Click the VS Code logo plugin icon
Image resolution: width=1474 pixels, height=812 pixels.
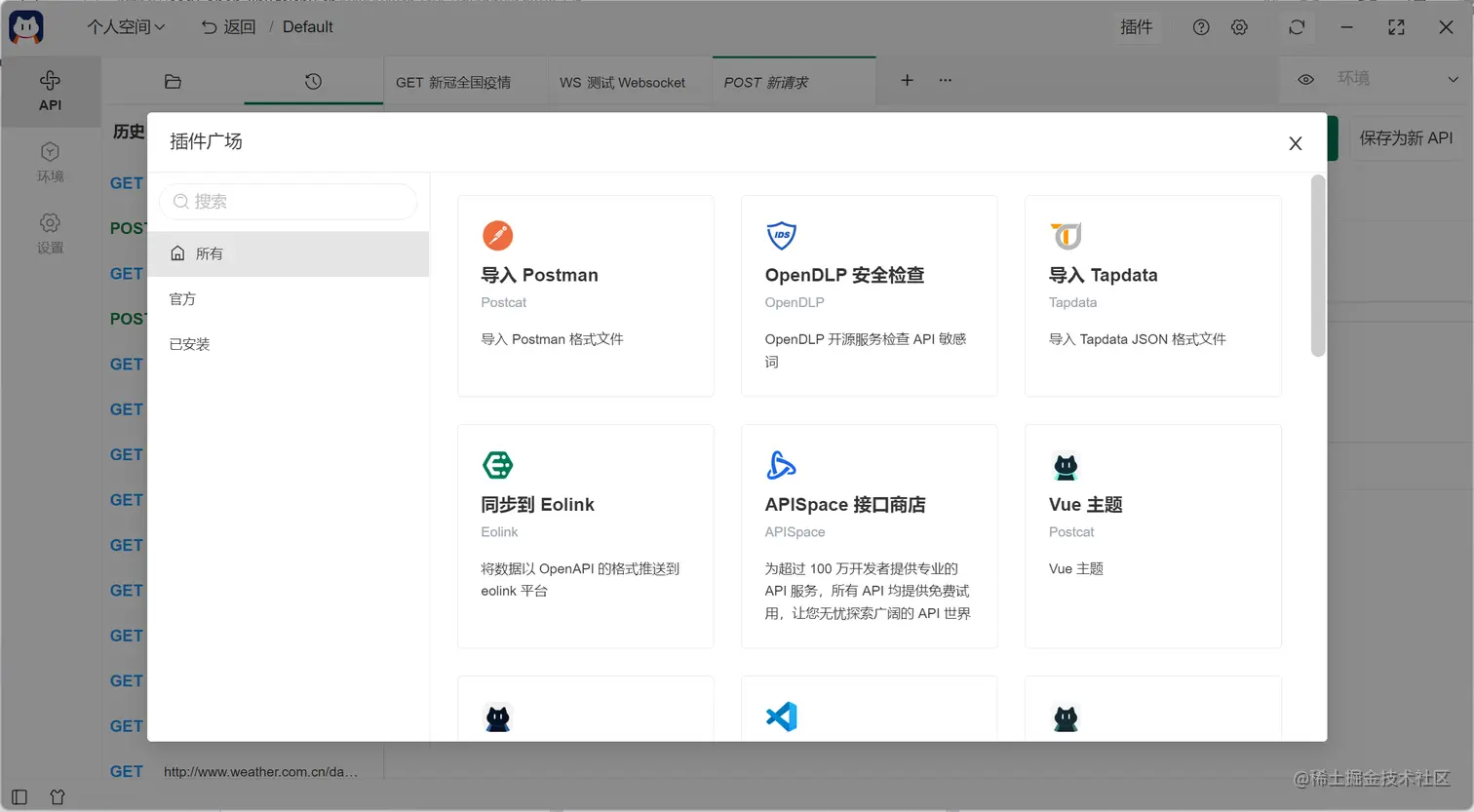pos(782,717)
